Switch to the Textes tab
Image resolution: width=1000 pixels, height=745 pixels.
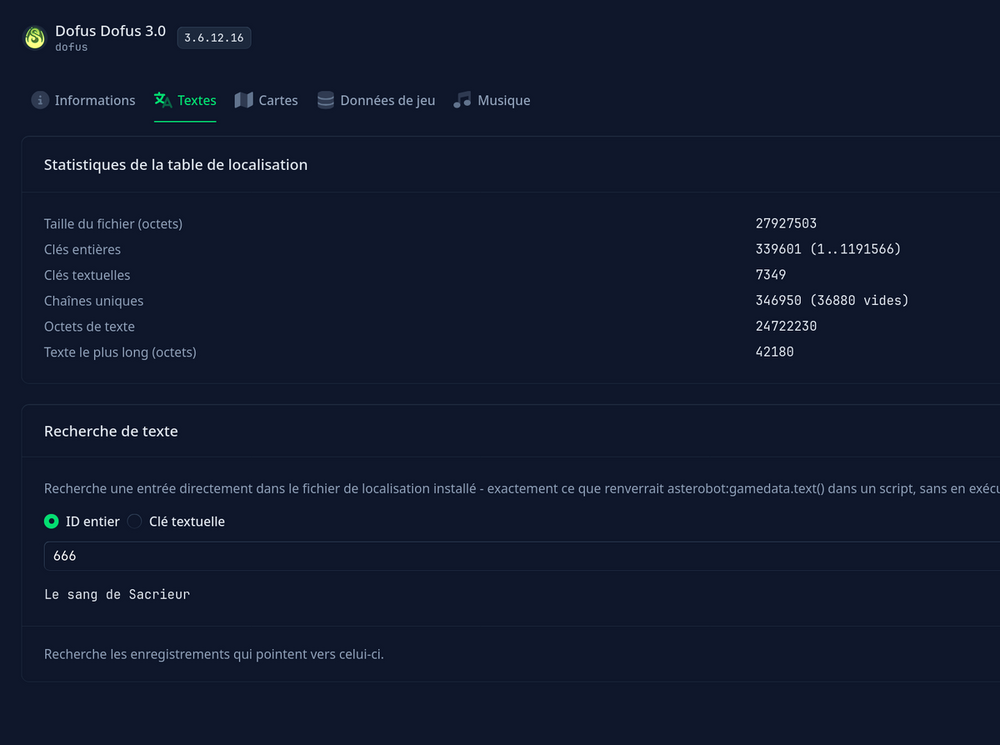click(185, 100)
